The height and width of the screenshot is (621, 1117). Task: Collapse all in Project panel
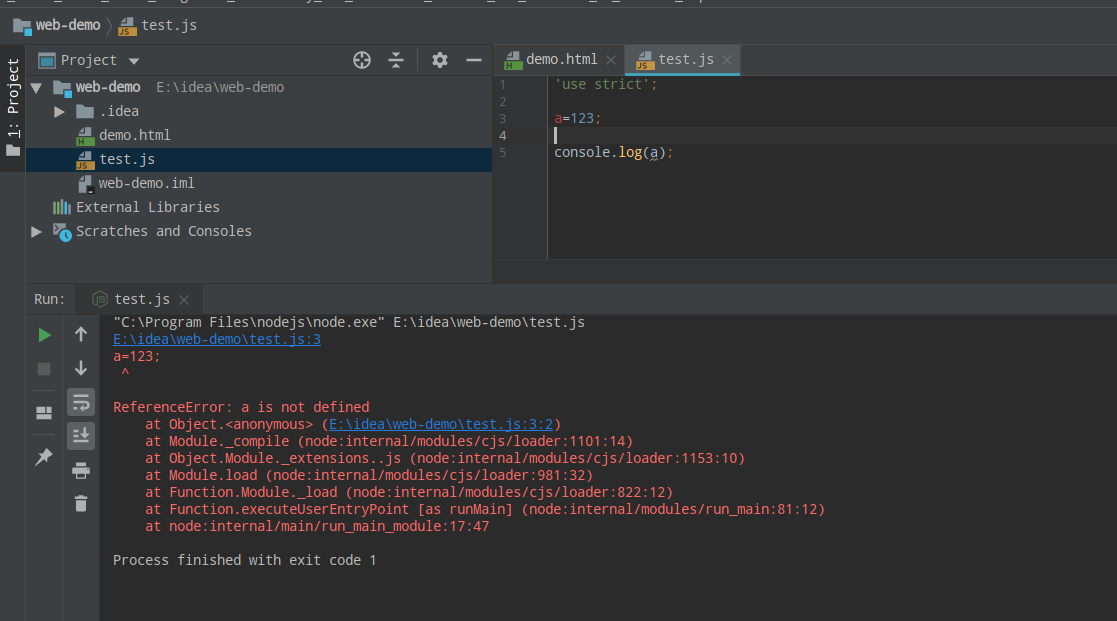396,61
